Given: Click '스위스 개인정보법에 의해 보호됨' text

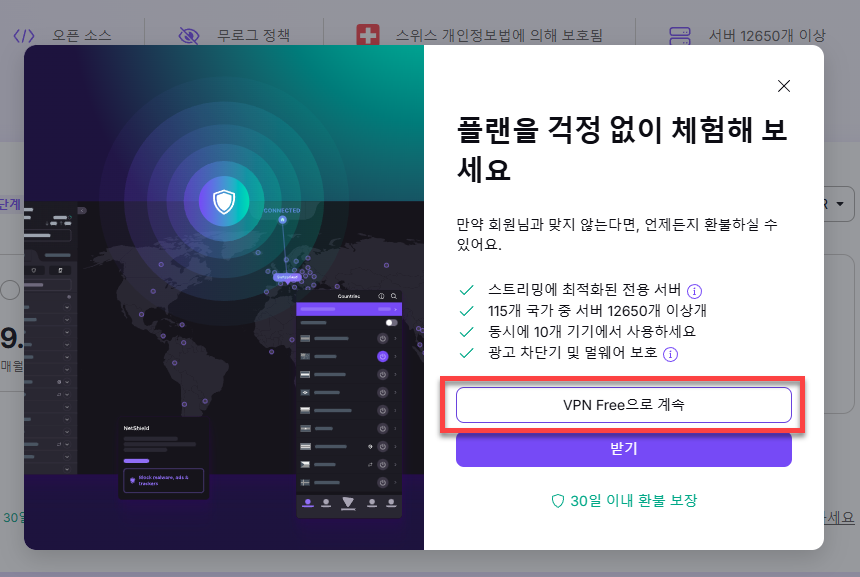Looking at the screenshot, I should tap(499, 36).
